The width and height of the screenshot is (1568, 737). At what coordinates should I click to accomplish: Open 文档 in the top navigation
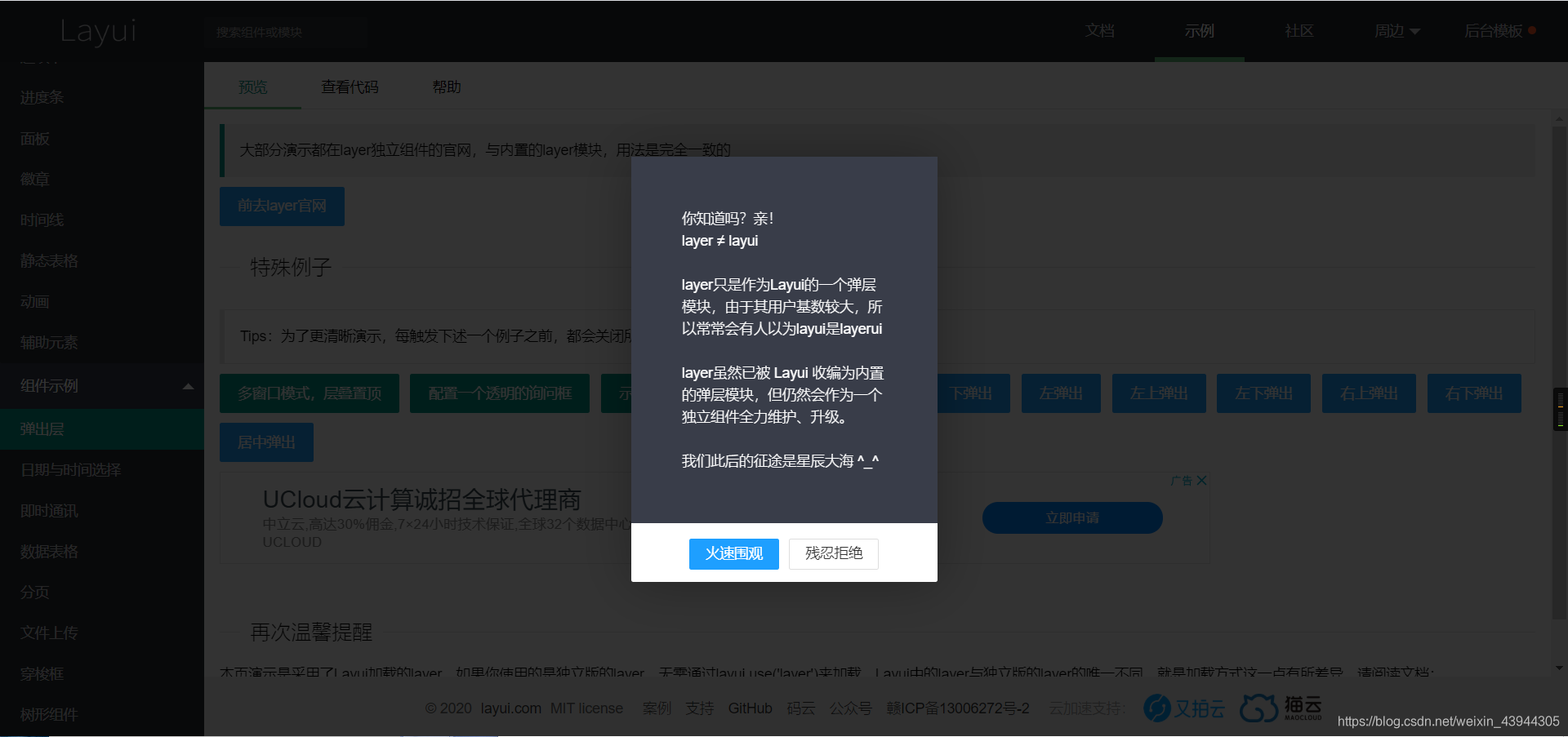click(1100, 30)
